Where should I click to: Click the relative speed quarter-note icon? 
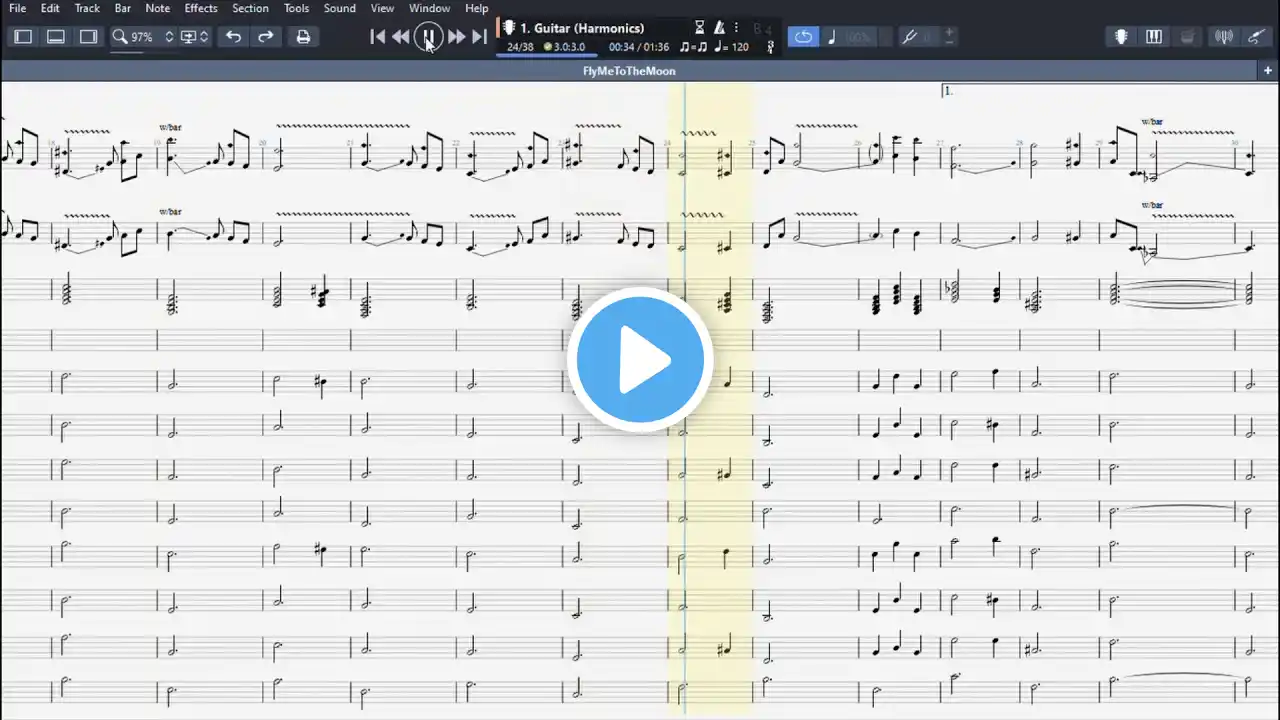(x=832, y=37)
